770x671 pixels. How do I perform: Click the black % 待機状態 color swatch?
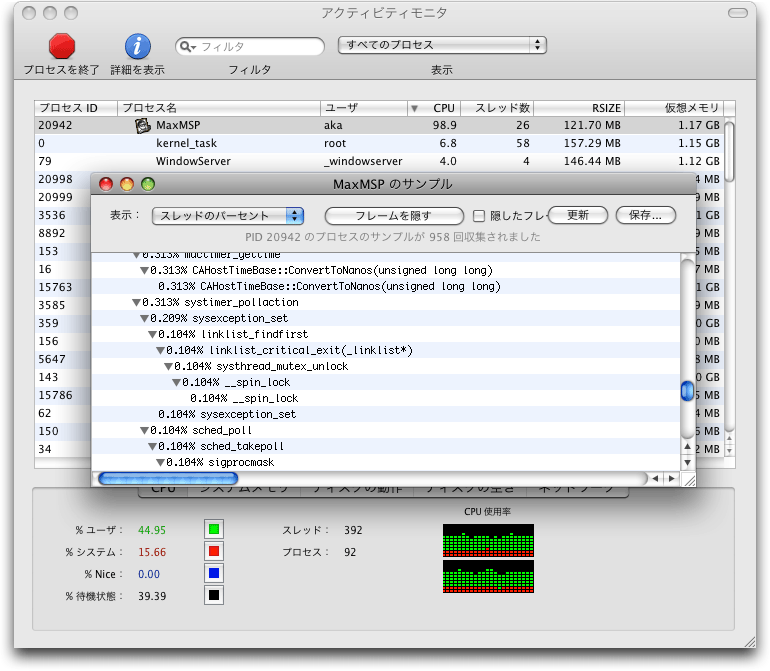click(x=214, y=596)
